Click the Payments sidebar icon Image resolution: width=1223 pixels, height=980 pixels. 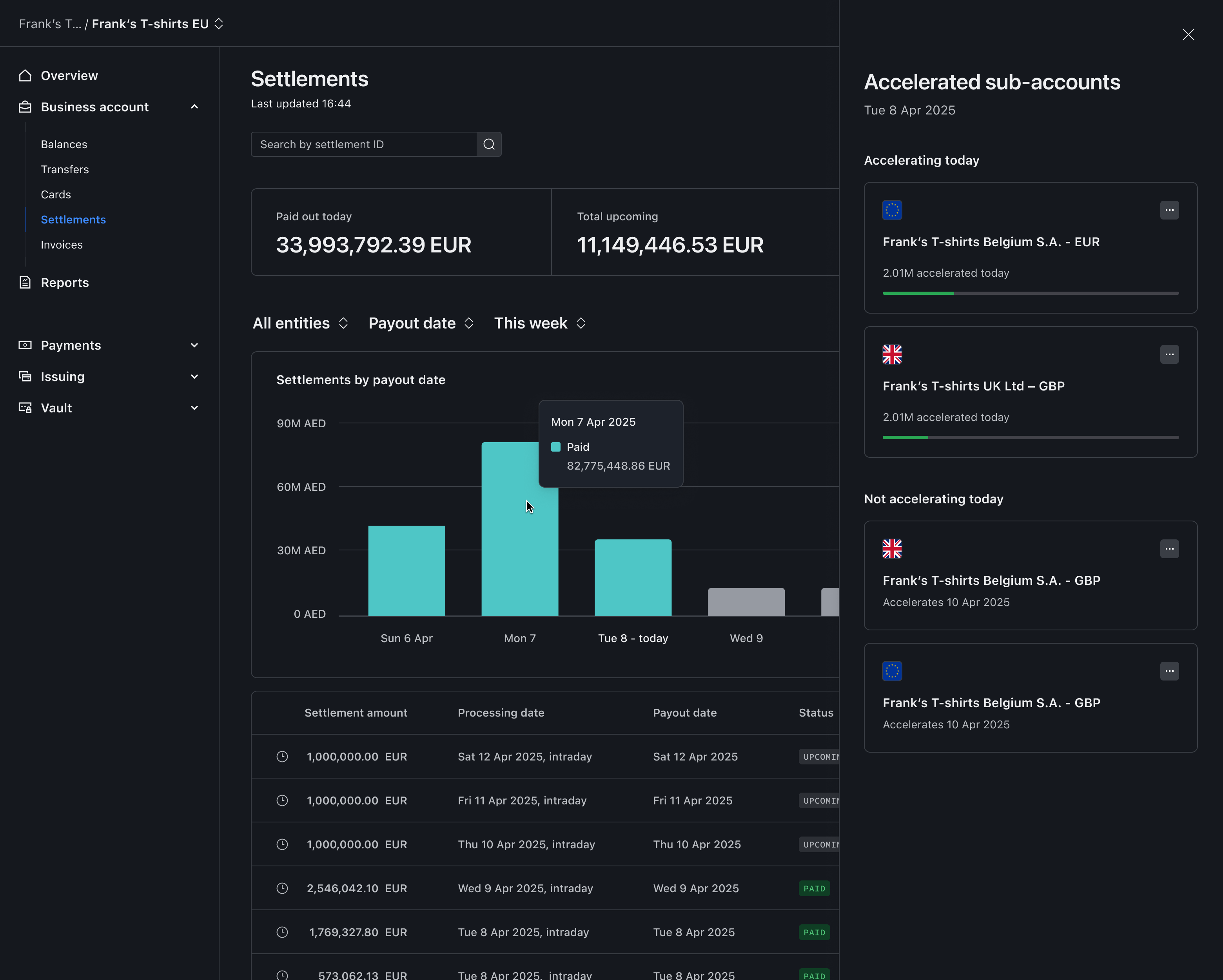[x=25, y=345]
